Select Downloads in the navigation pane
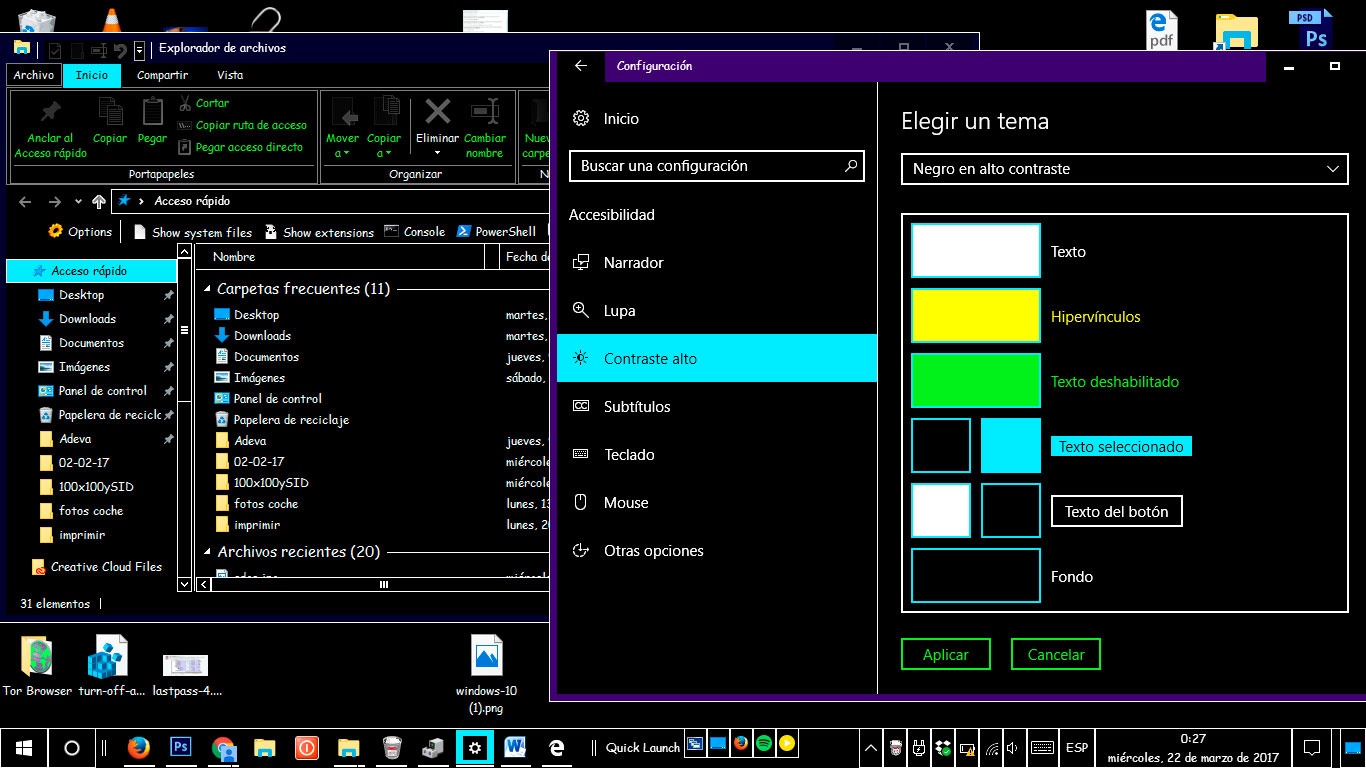This screenshot has height=768, width=1366. [87, 319]
